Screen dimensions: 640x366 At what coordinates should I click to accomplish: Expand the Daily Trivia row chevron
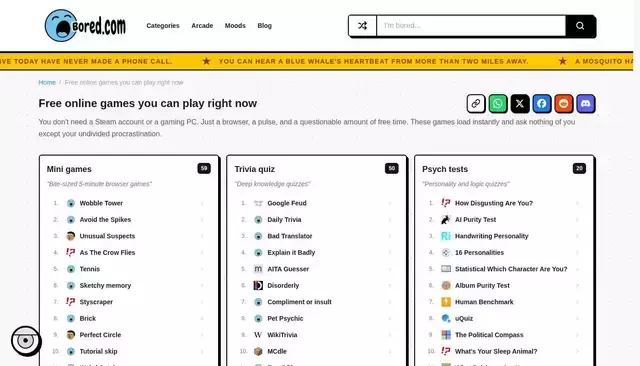(x=390, y=220)
